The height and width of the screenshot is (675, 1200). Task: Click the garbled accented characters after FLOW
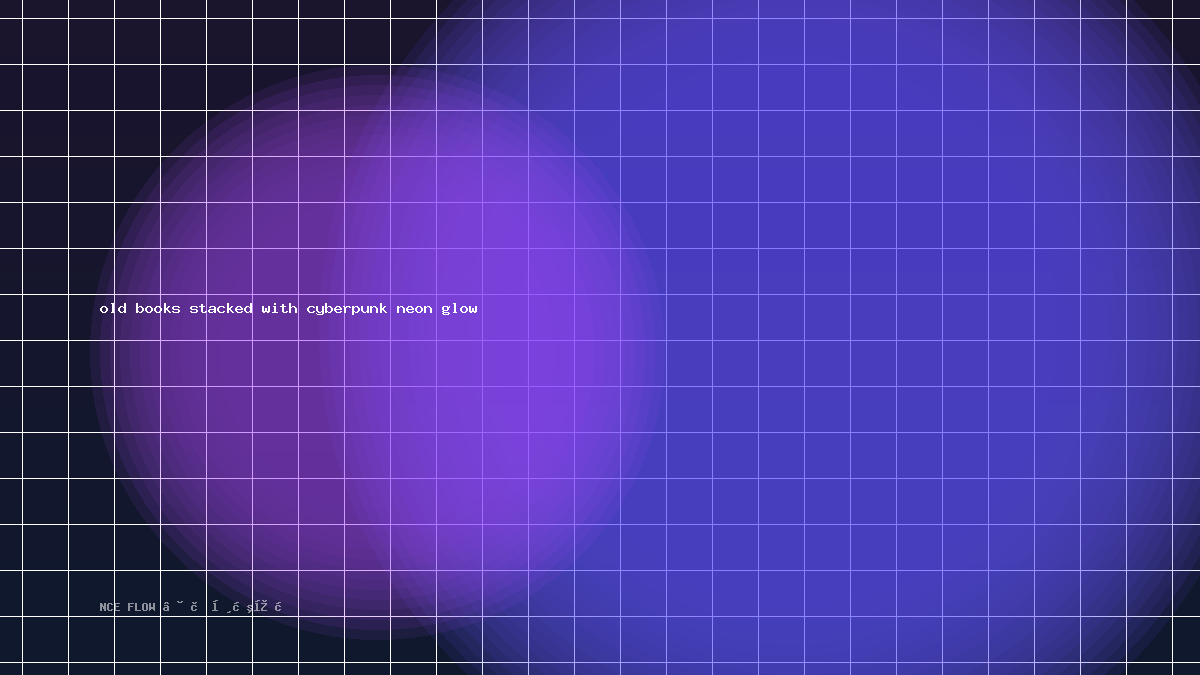pos(222,606)
